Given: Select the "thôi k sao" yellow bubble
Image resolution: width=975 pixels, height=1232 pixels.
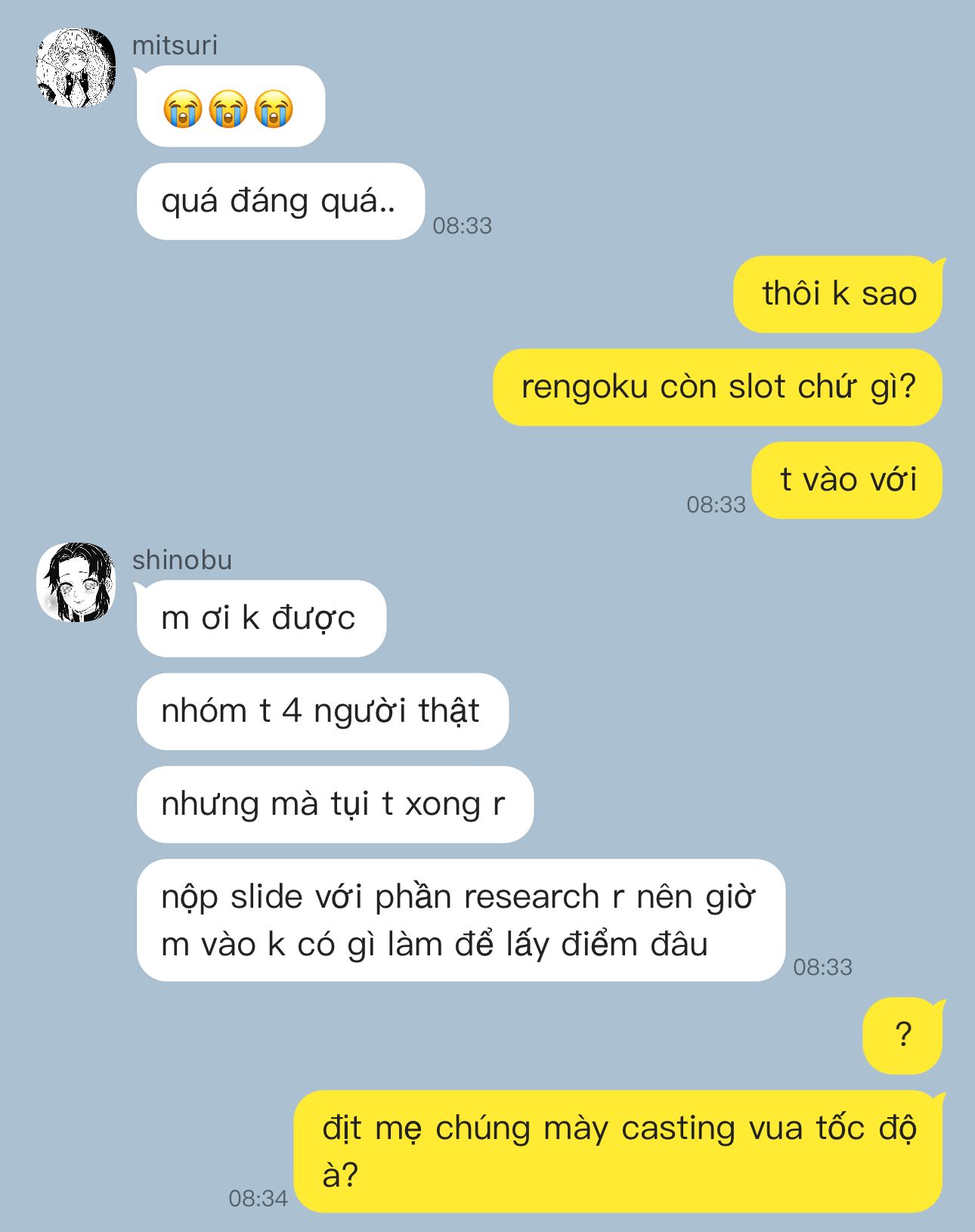Looking at the screenshot, I should point(837,294).
